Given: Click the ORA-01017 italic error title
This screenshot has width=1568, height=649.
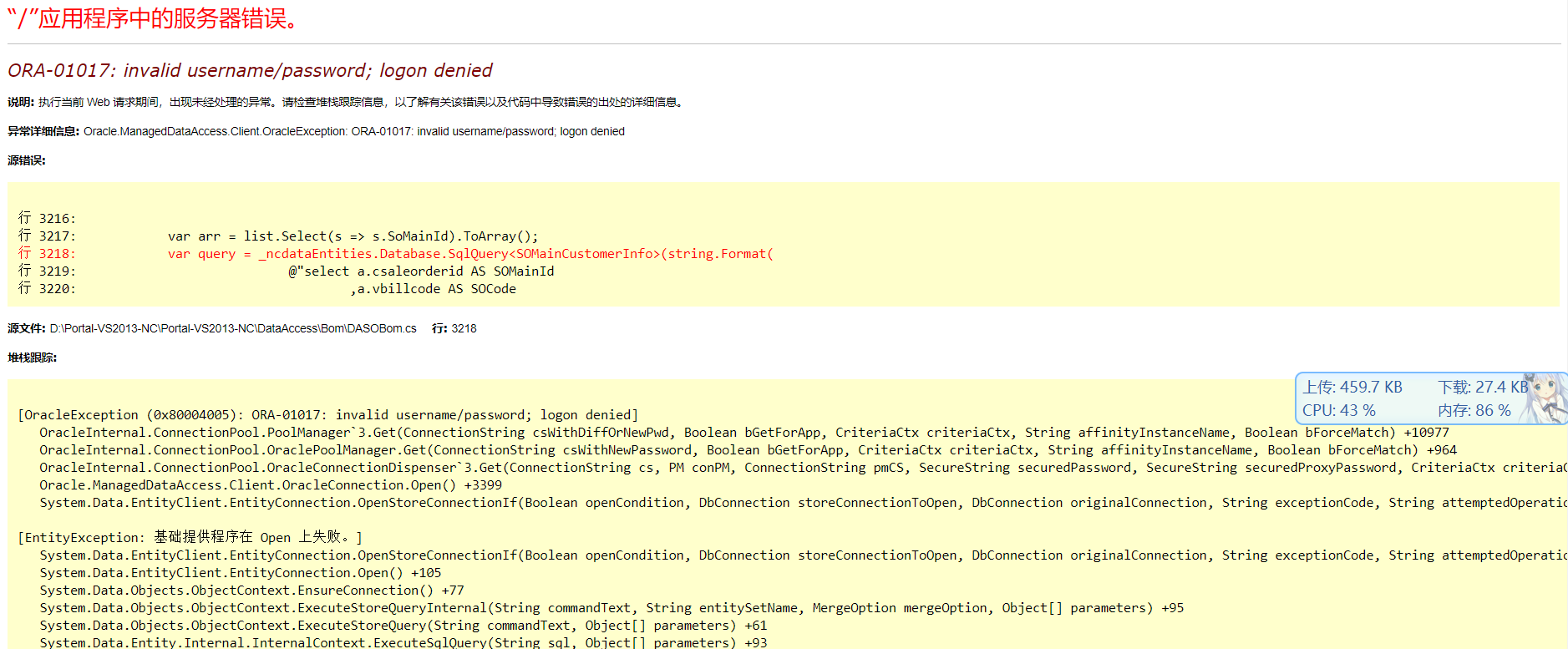Looking at the screenshot, I should 250,71.
